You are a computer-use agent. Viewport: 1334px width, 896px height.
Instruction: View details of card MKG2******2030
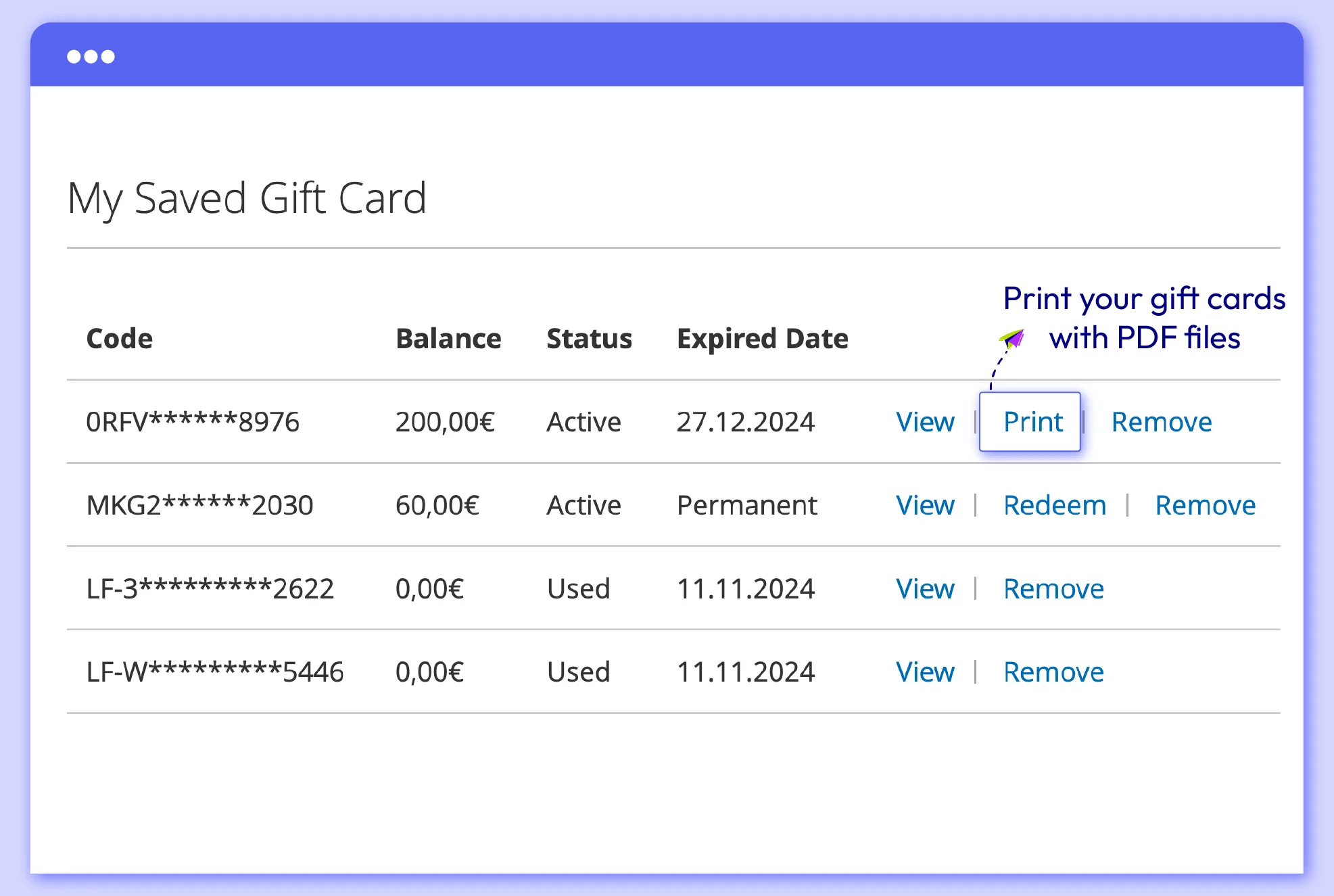925,505
